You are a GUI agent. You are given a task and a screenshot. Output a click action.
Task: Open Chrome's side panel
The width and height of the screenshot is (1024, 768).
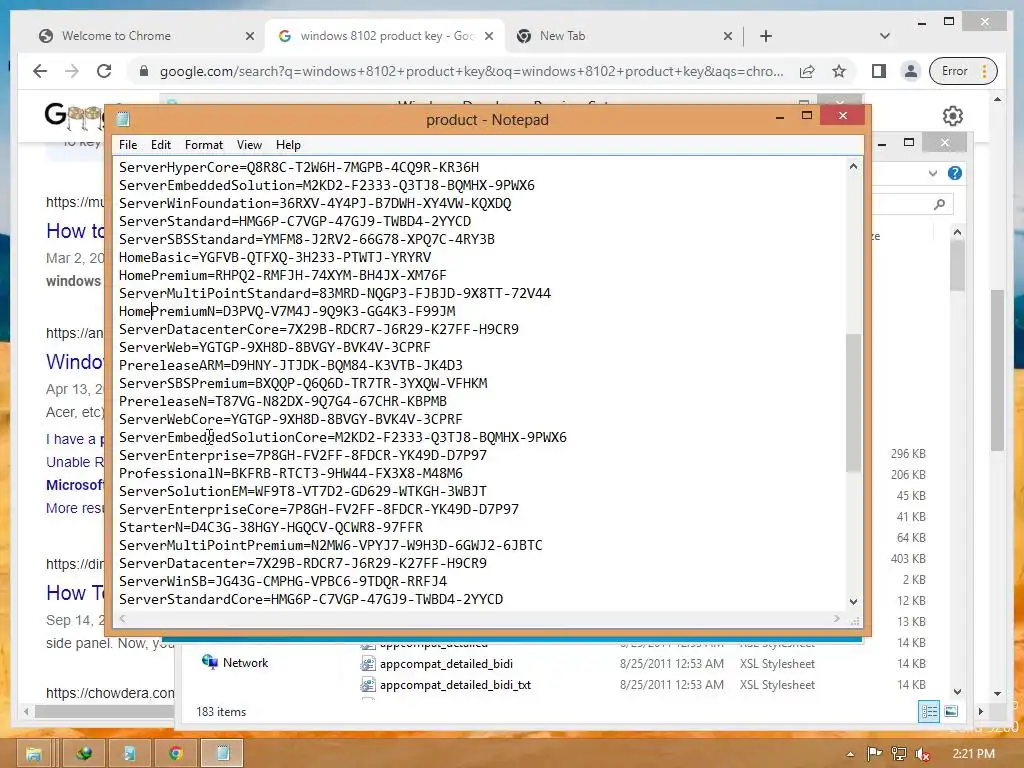pyautogui.click(x=878, y=71)
